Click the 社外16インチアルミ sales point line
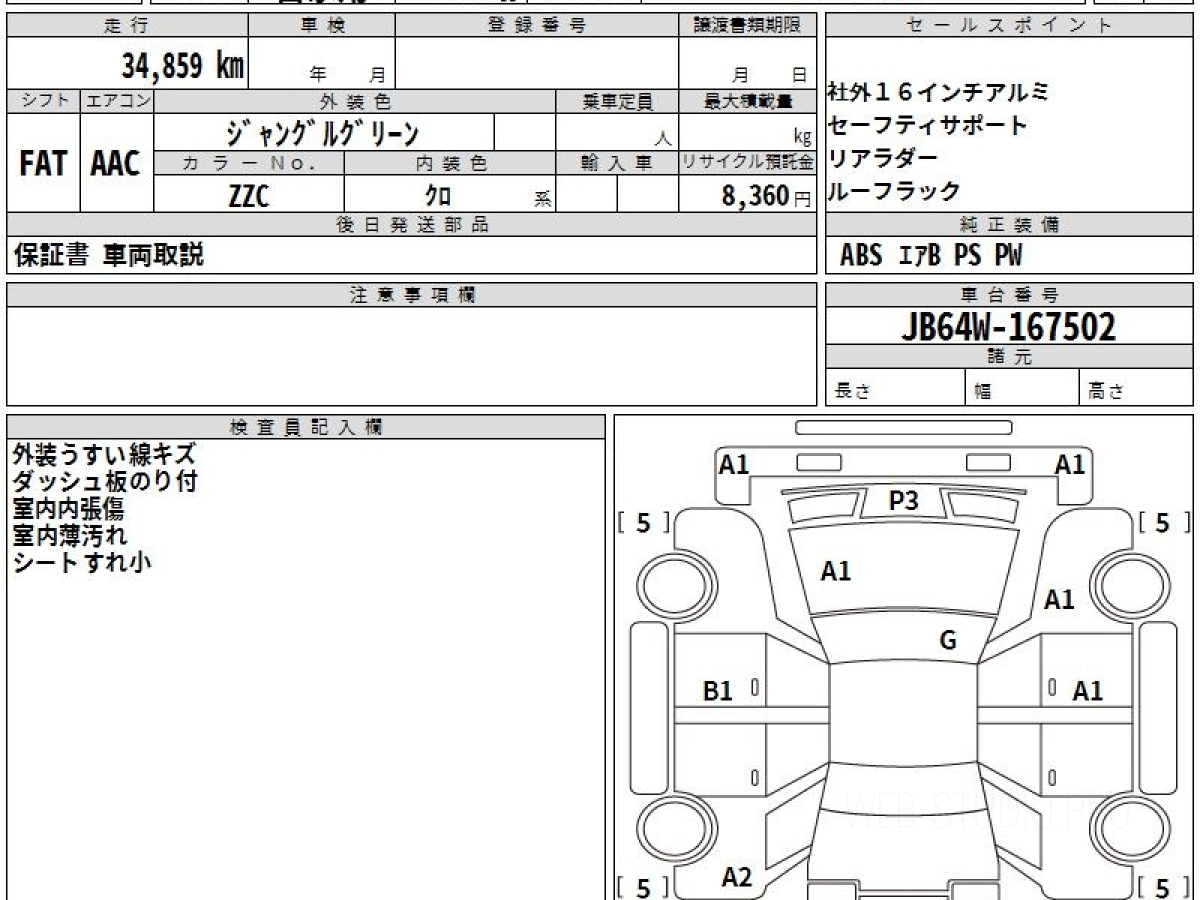The width and height of the screenshot is (1200, 900). point(938,93)
